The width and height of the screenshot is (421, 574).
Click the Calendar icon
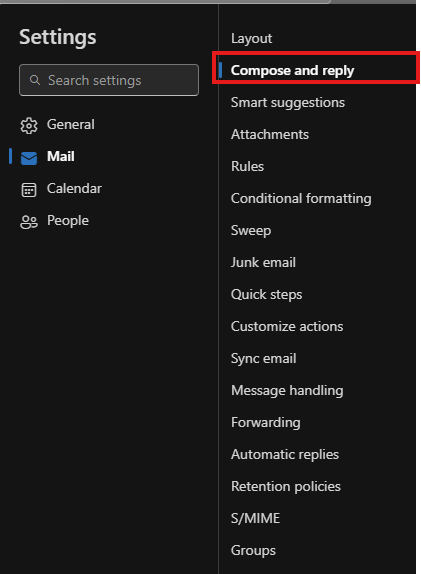coord(29,190)
